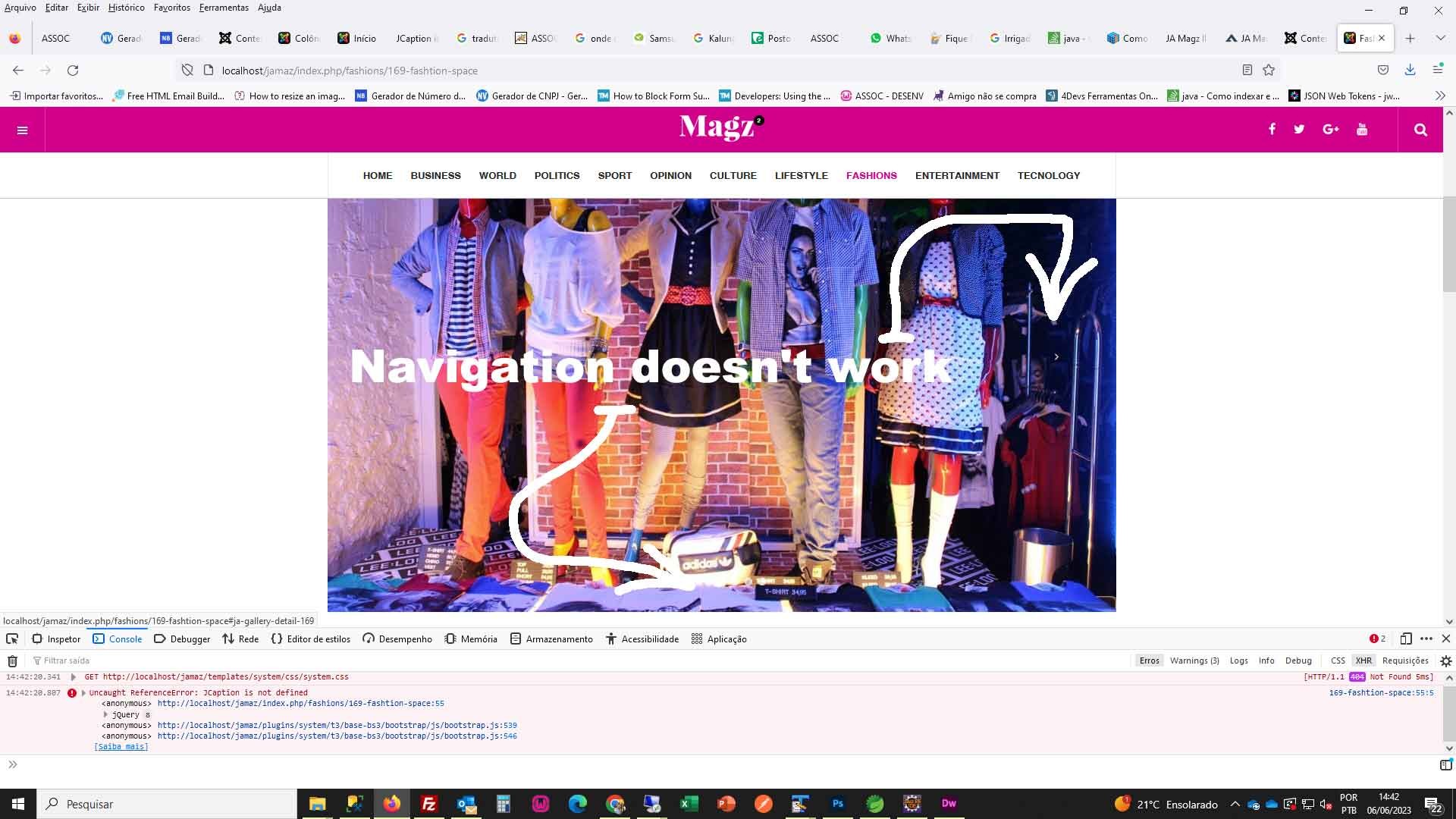Image resolution: width=1456 pixels, height=819 pixels.
Task: Switch to the Debugger devtools tab
Action: [x=182, y=639]
